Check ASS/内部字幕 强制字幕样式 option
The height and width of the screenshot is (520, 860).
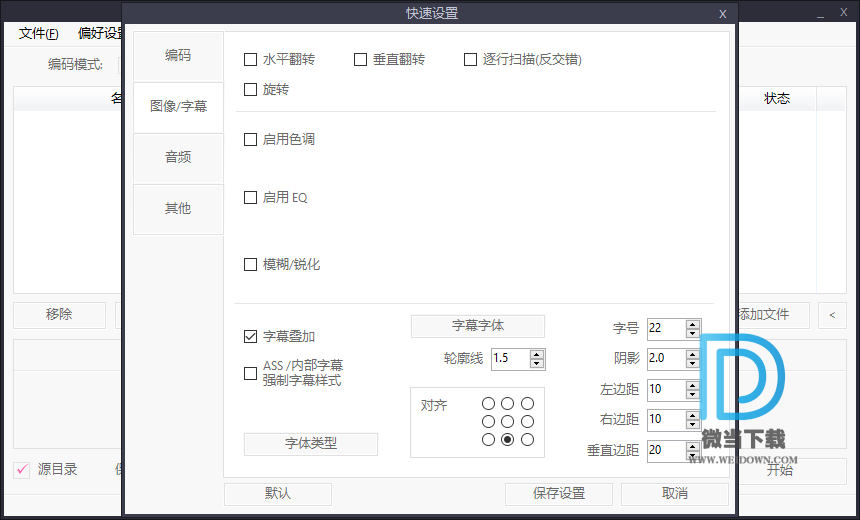coord(250,374)
